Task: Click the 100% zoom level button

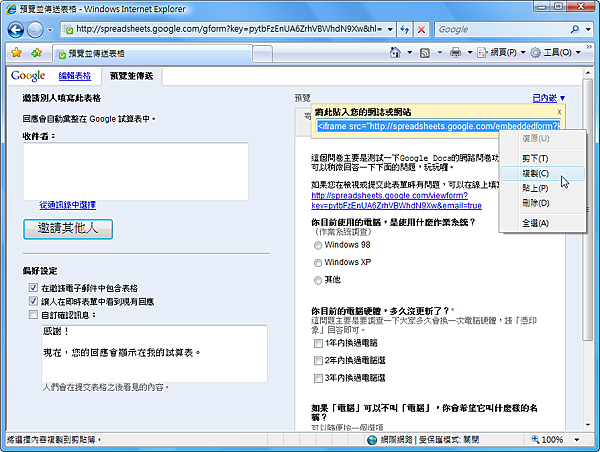Action: (x=548, y=440)
